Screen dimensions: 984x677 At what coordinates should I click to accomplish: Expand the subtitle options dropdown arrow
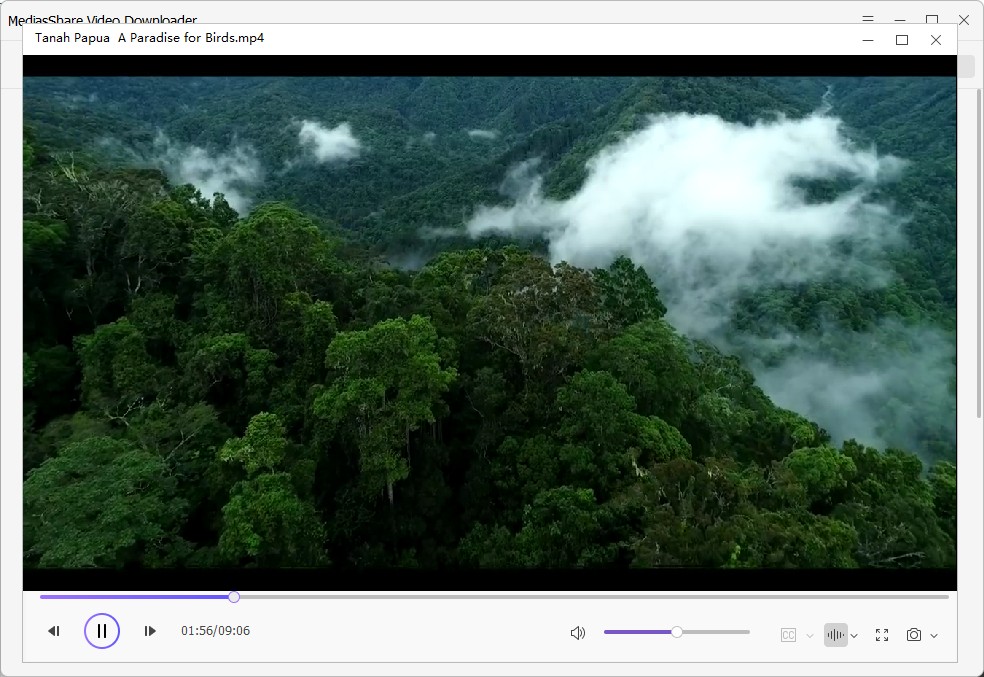810,636
